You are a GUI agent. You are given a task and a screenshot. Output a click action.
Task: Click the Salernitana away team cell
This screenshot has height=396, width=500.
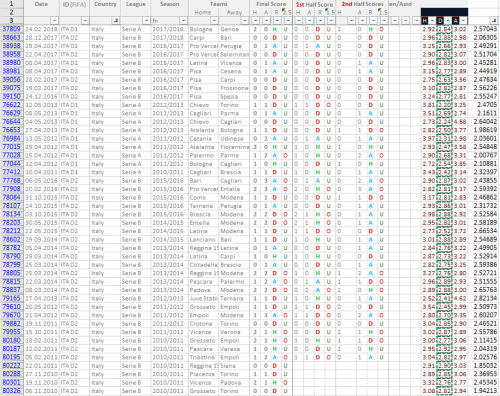(x=234, y=54)
